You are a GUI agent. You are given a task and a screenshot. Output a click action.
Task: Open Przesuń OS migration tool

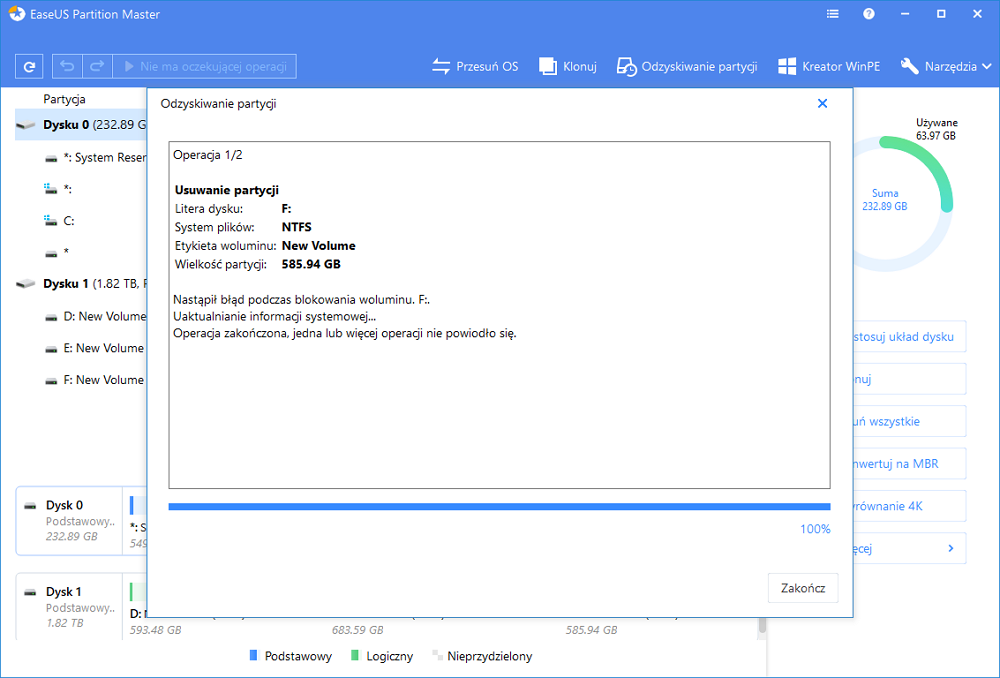[474, 66]
